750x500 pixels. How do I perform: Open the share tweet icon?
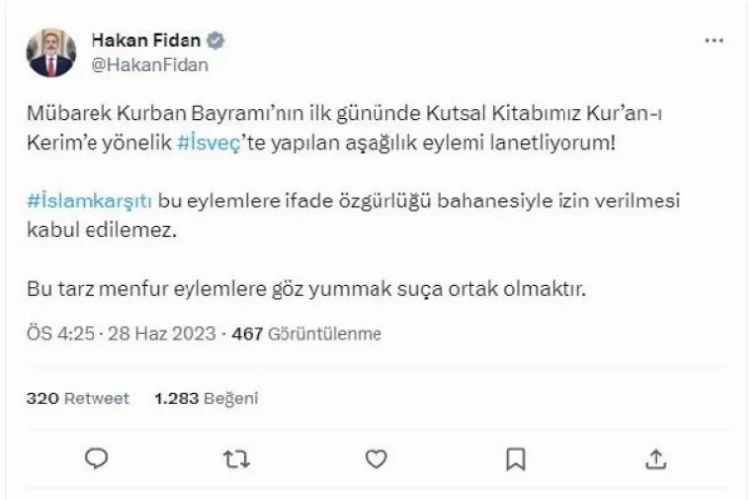pyautogui.click(x=656, y=458)
